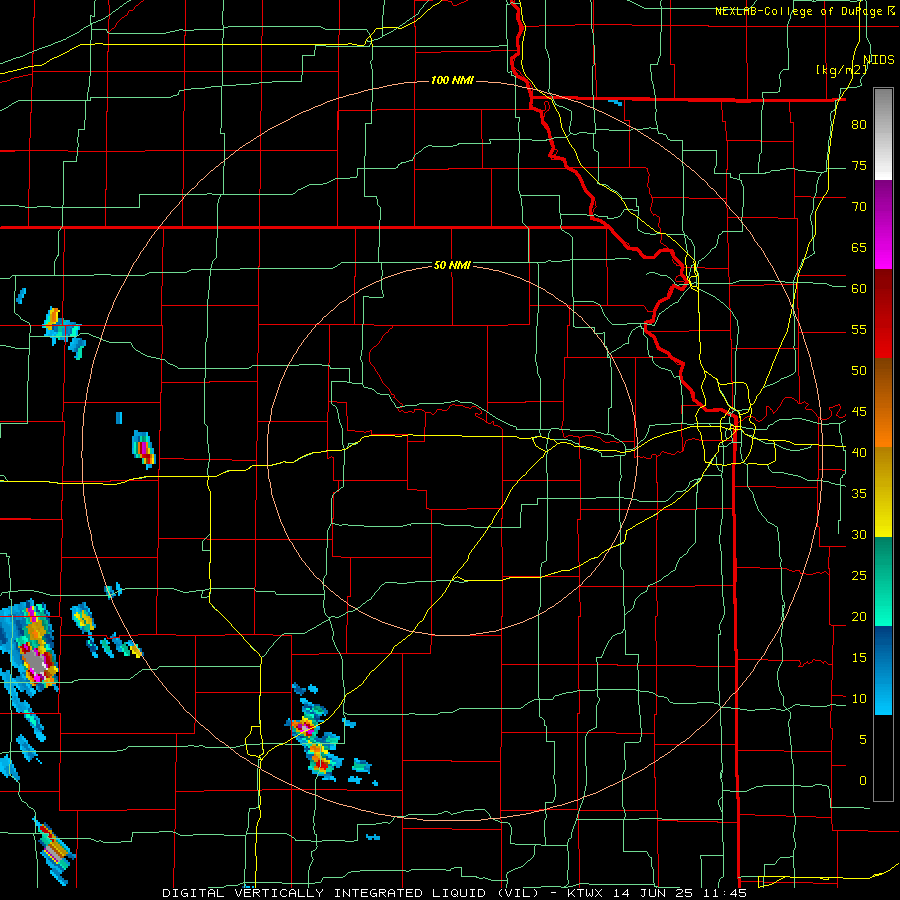Click the 5 value on the color scale
This screenshot has height=900, width=900.
point(863,740)
